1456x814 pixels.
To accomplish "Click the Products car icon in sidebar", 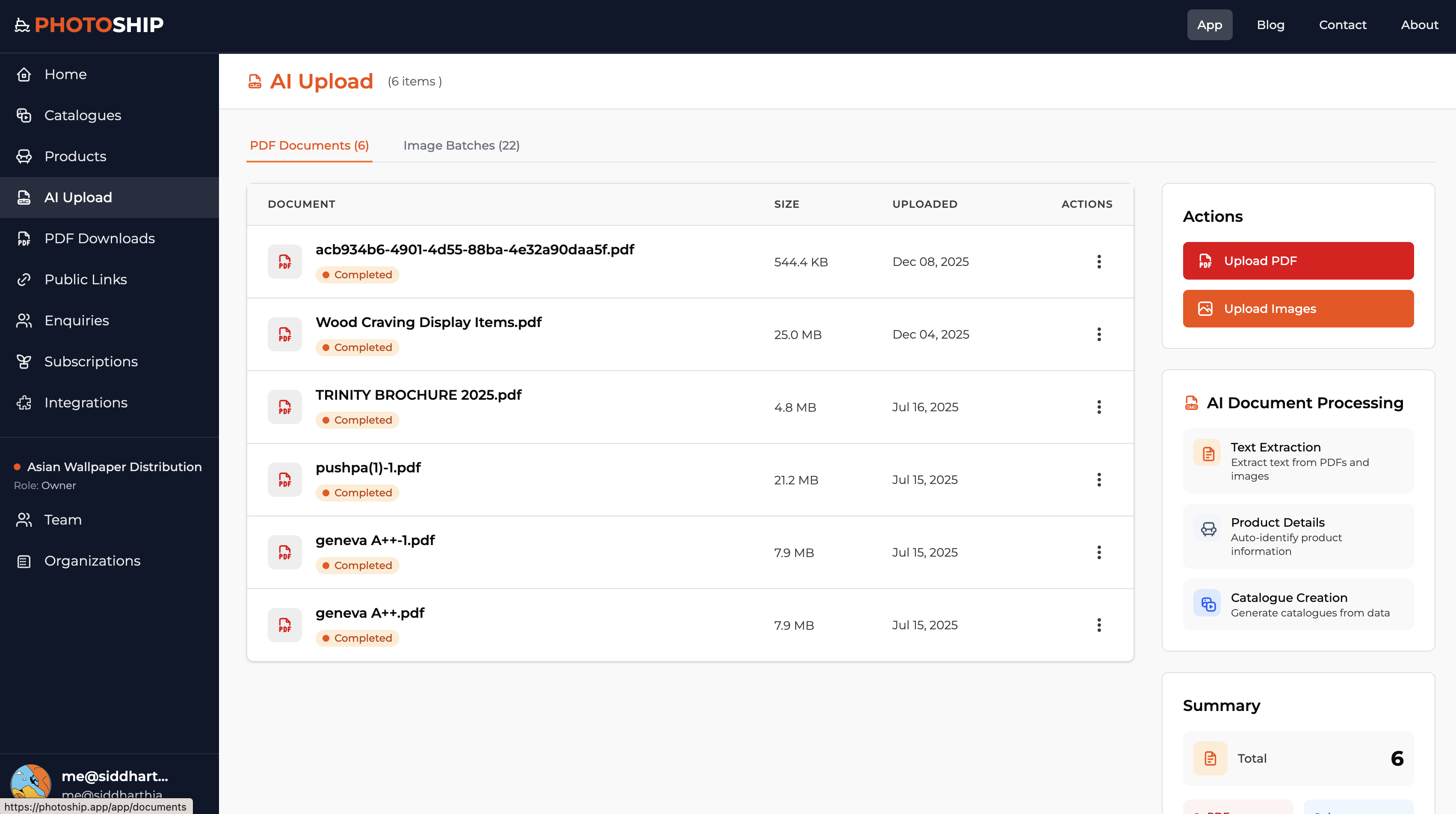I will coord(24,156).
